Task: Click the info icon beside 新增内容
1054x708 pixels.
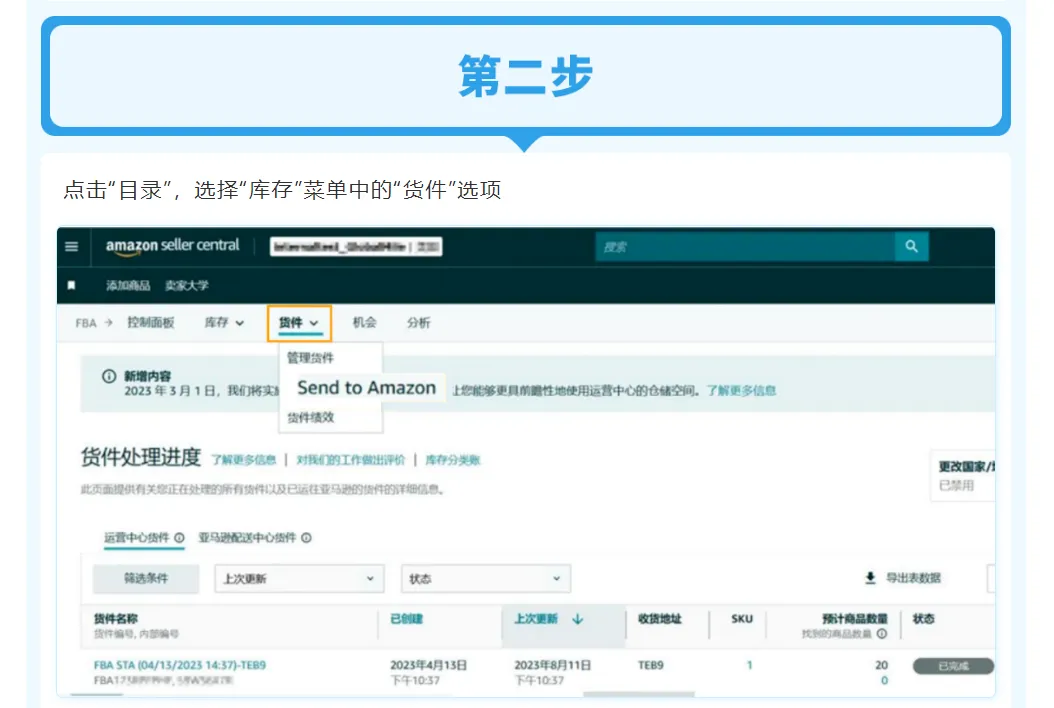Action: click(109, 376)
